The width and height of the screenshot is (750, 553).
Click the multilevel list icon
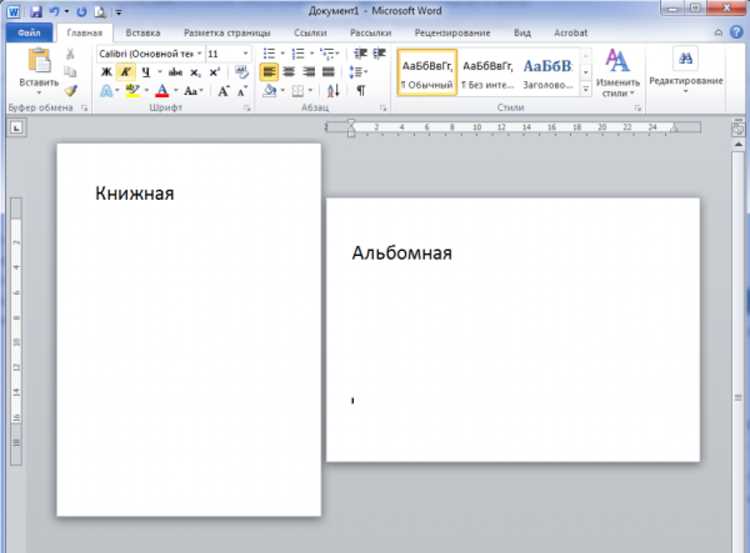328,54
